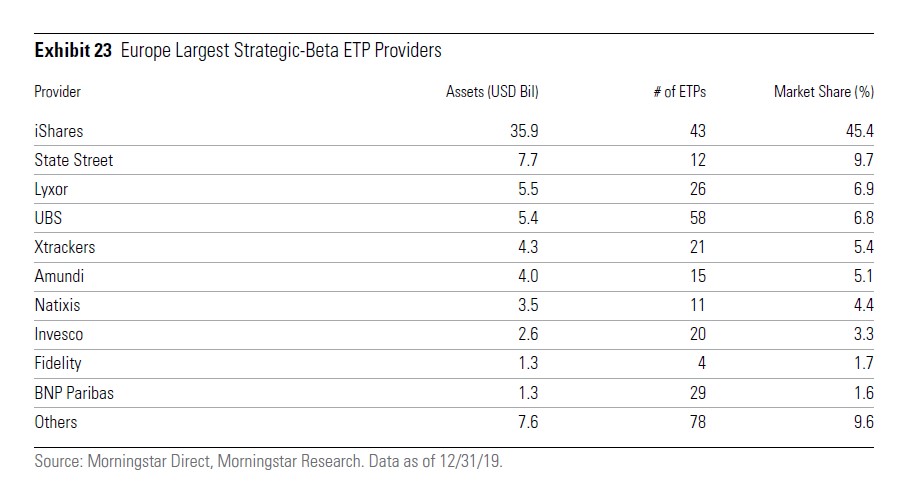This screenshot has height=502, width=906.
Task: Click iShares assets value 35.9
Action: [523, 131]
